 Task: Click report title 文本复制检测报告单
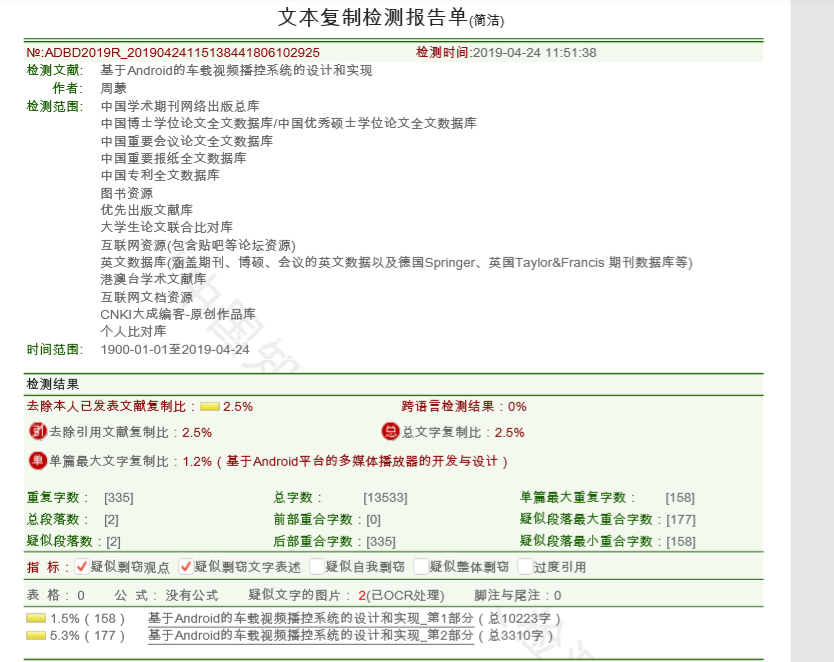click(372, 18)
